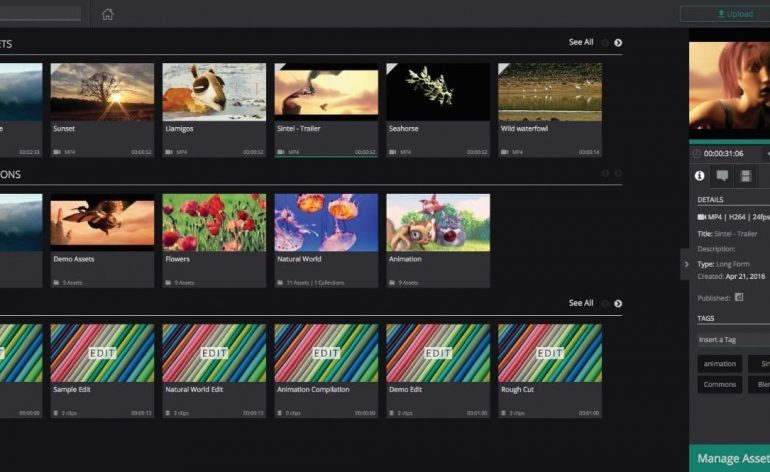Go to next page arrow in edits row

(x=618, y=304)
